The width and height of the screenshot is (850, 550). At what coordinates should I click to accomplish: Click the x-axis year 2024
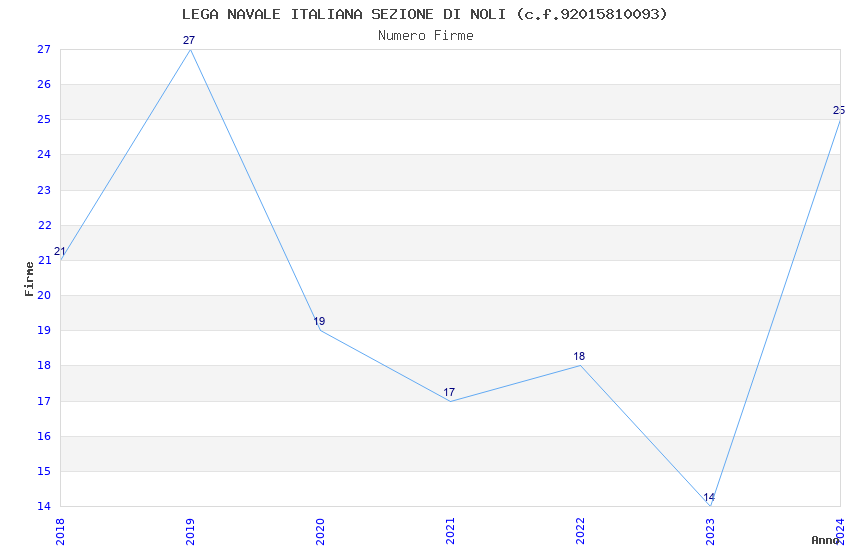pos(841,531)
